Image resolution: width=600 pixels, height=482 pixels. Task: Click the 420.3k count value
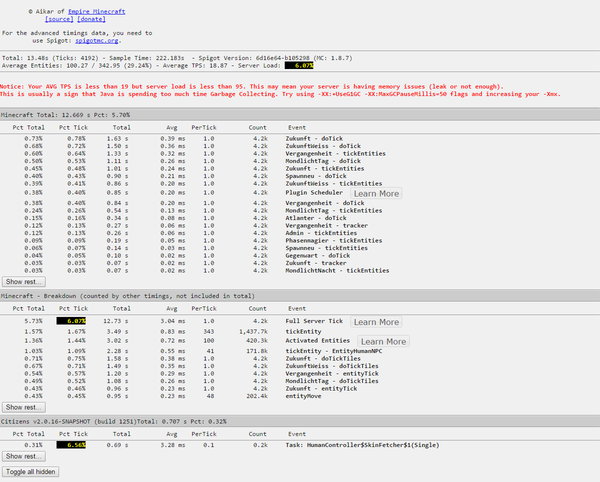point(257,341)
